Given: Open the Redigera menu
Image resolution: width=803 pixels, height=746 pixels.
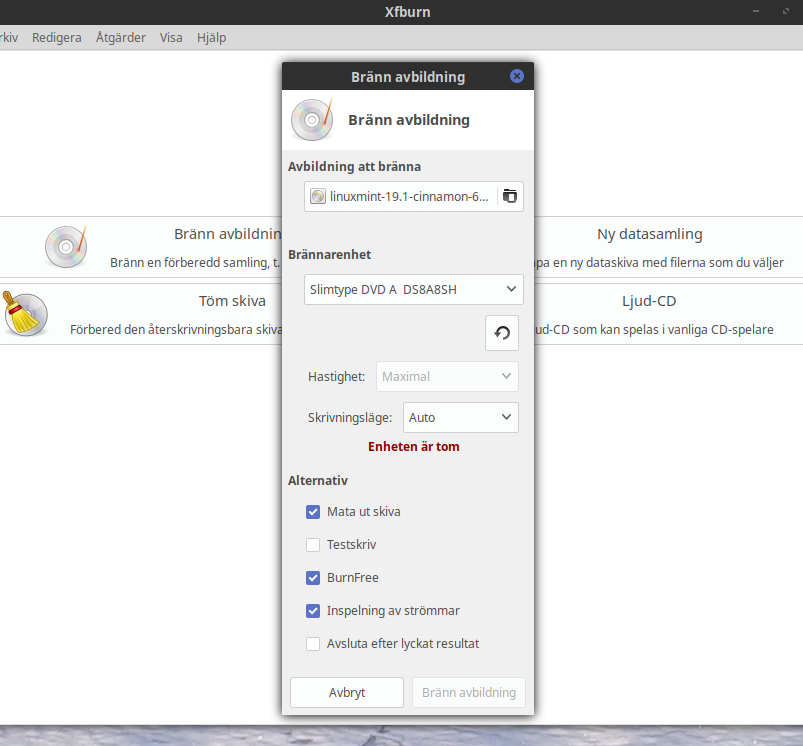Looking at the screenshot, I should 57,37.
